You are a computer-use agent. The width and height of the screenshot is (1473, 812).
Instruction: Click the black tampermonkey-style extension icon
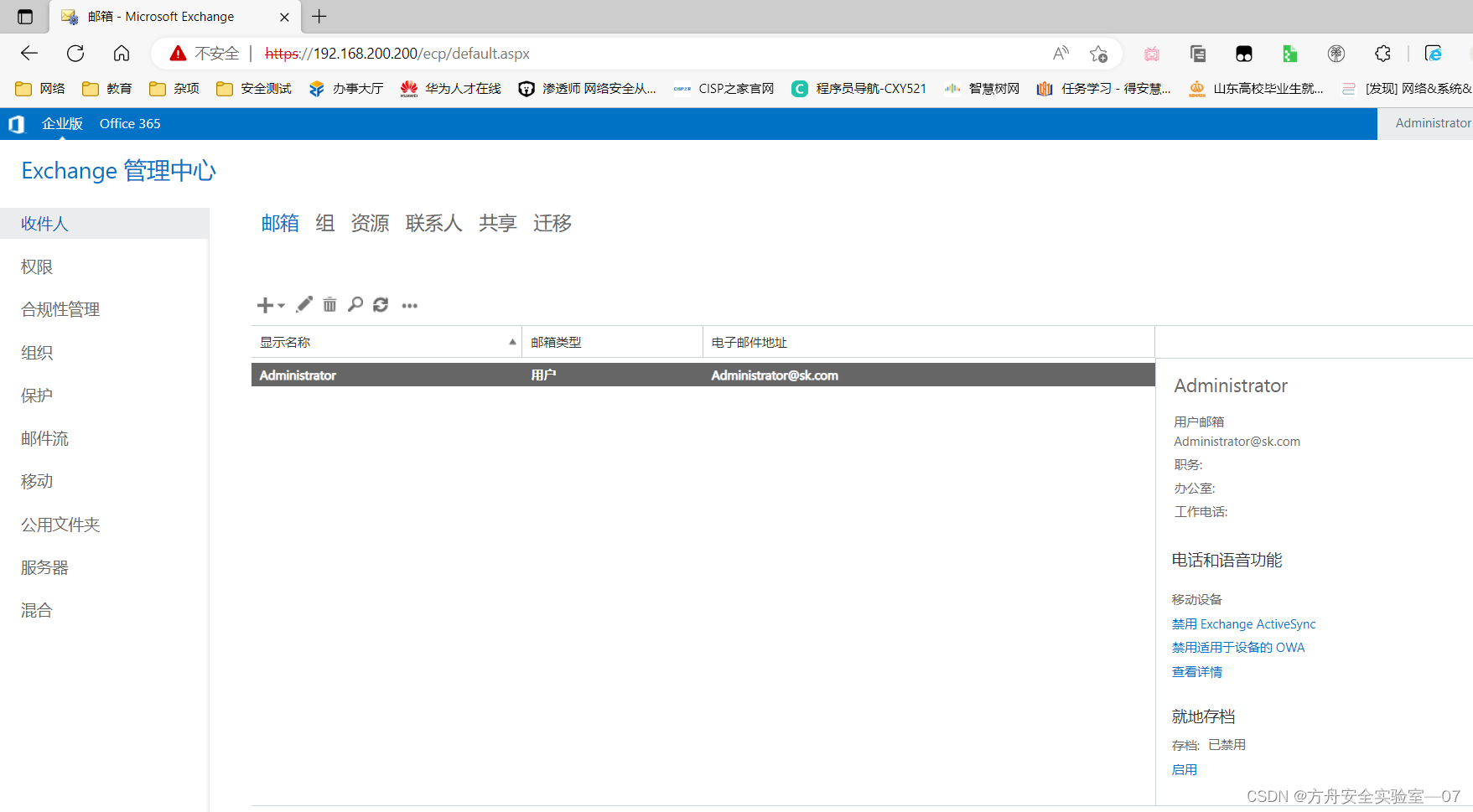1244,54
